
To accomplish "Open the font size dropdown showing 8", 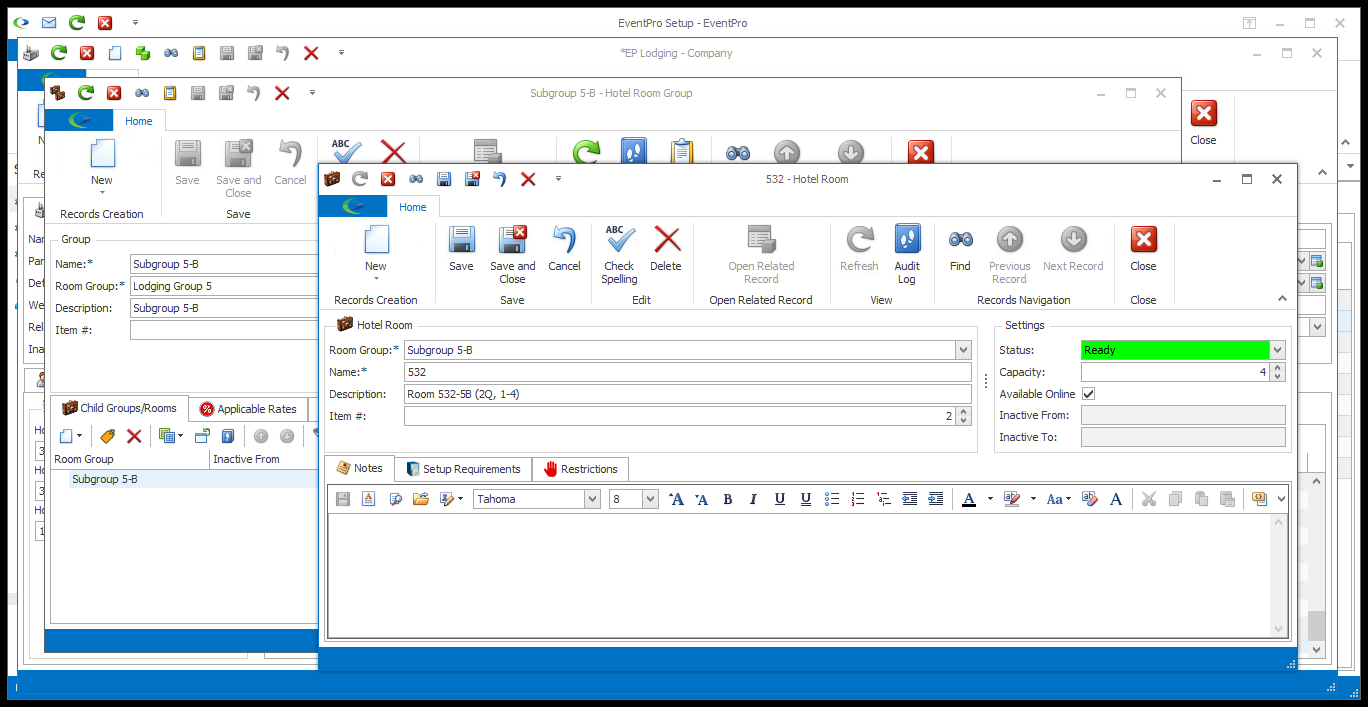I will (650, 499).
